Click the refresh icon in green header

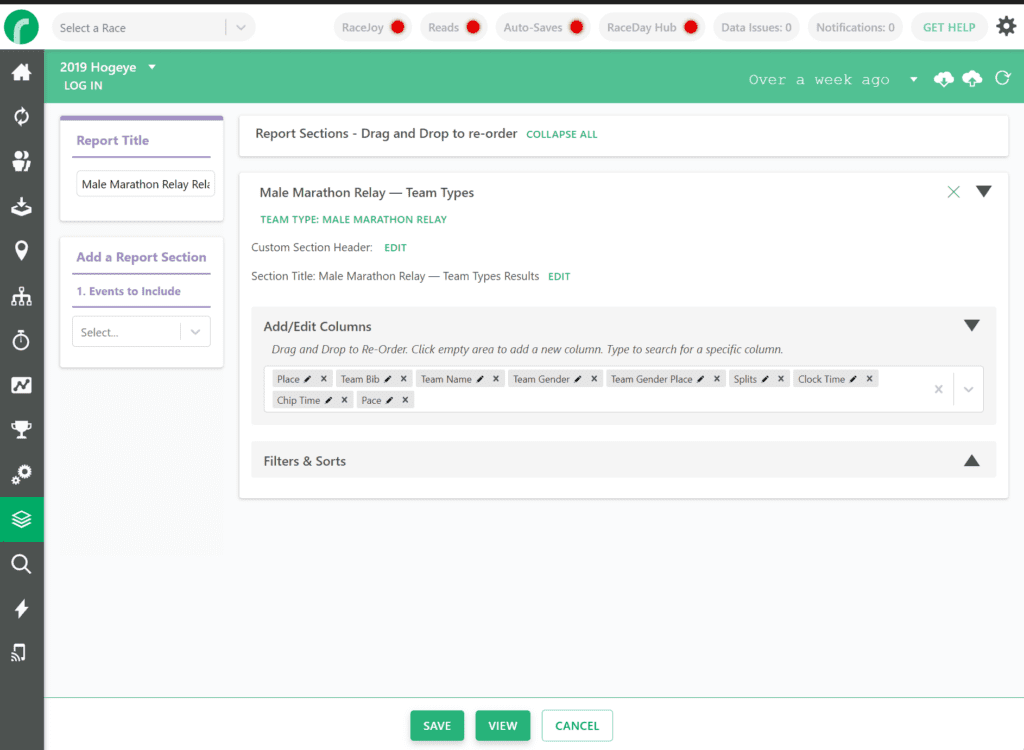pos(1003,78)
